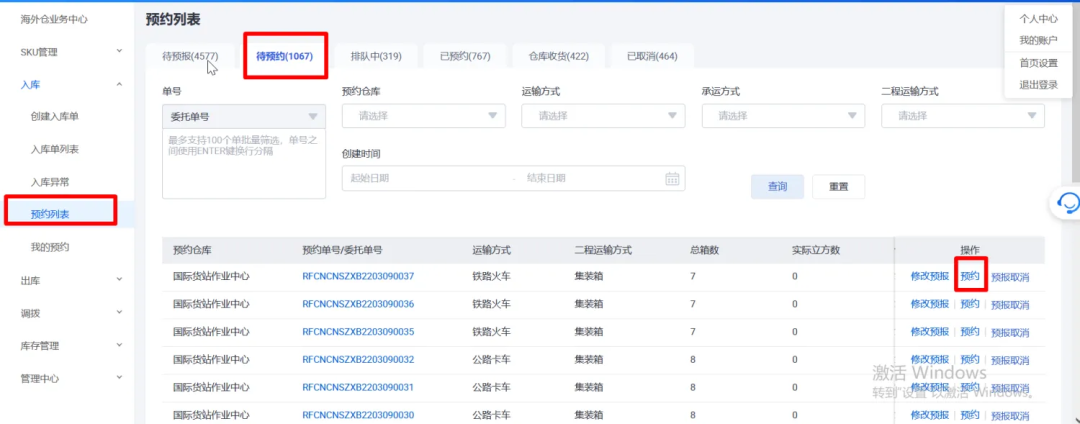Image resolution: width=1080 pixels, height=424 pixels.
Task: Open the 预约仓库 dropdown
Action: (424, 116)
